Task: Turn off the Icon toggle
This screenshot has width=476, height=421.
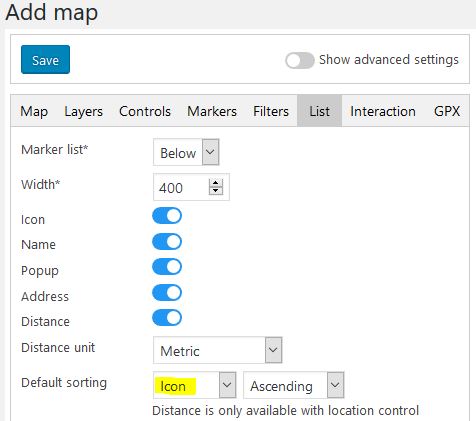Action: click(x=167, y=216)
